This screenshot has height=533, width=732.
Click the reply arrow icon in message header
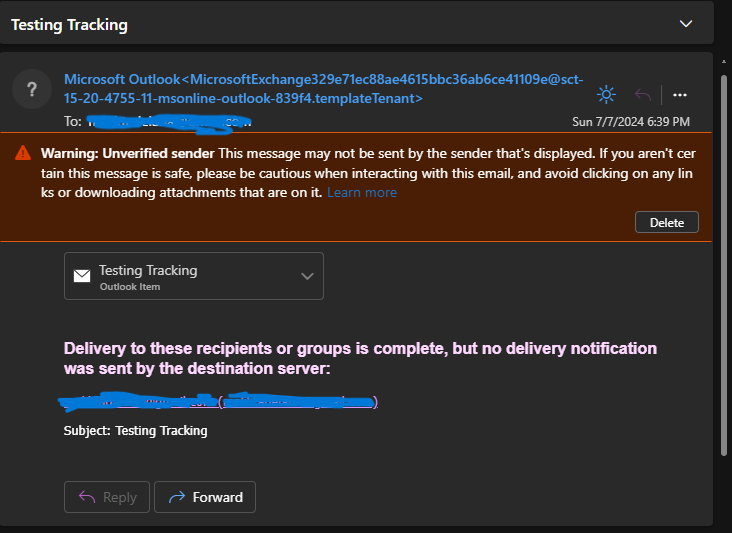tap(643, 95)
